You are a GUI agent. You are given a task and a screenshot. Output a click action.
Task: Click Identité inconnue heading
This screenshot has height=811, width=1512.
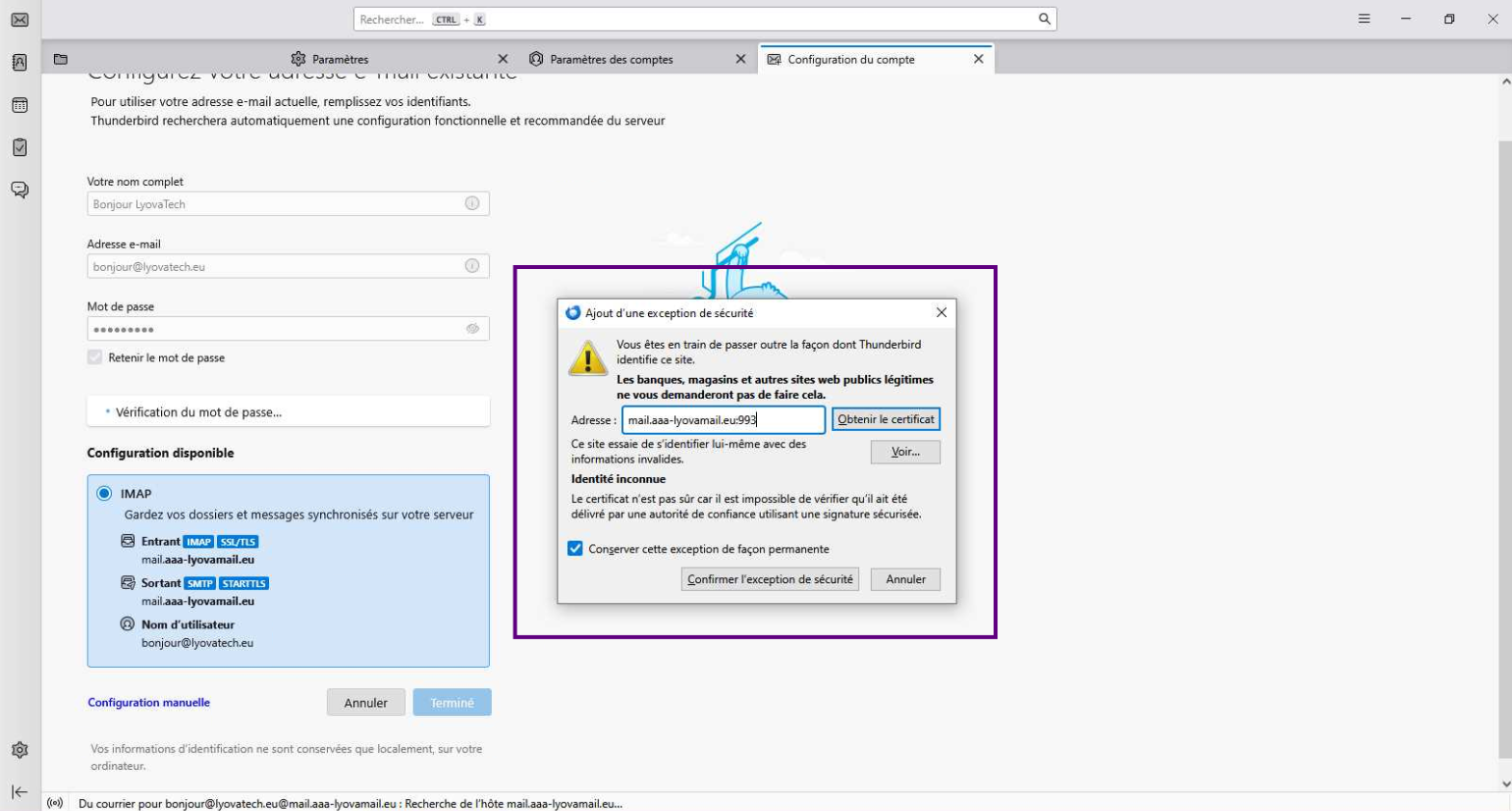tap(619, 479)
